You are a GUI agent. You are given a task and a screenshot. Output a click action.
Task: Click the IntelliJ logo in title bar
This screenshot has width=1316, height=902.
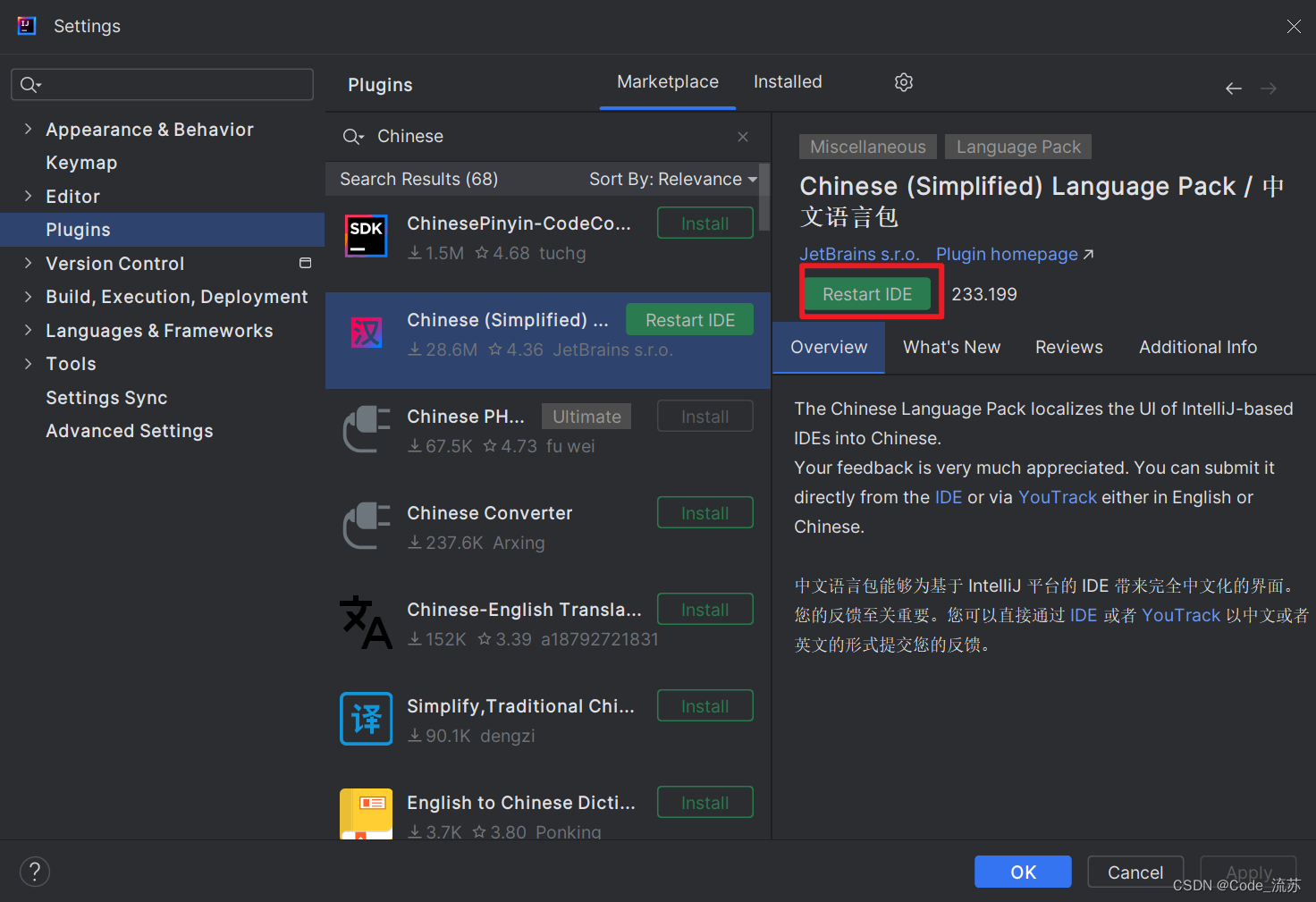[x=27, y=26]
